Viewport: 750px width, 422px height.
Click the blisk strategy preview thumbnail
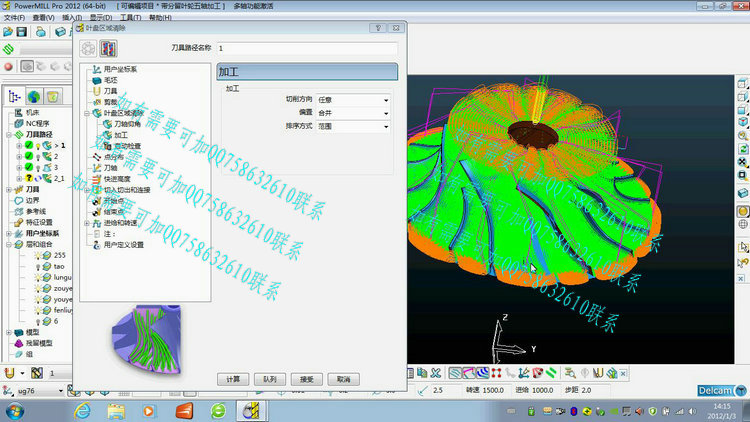[x=146, y=339]
